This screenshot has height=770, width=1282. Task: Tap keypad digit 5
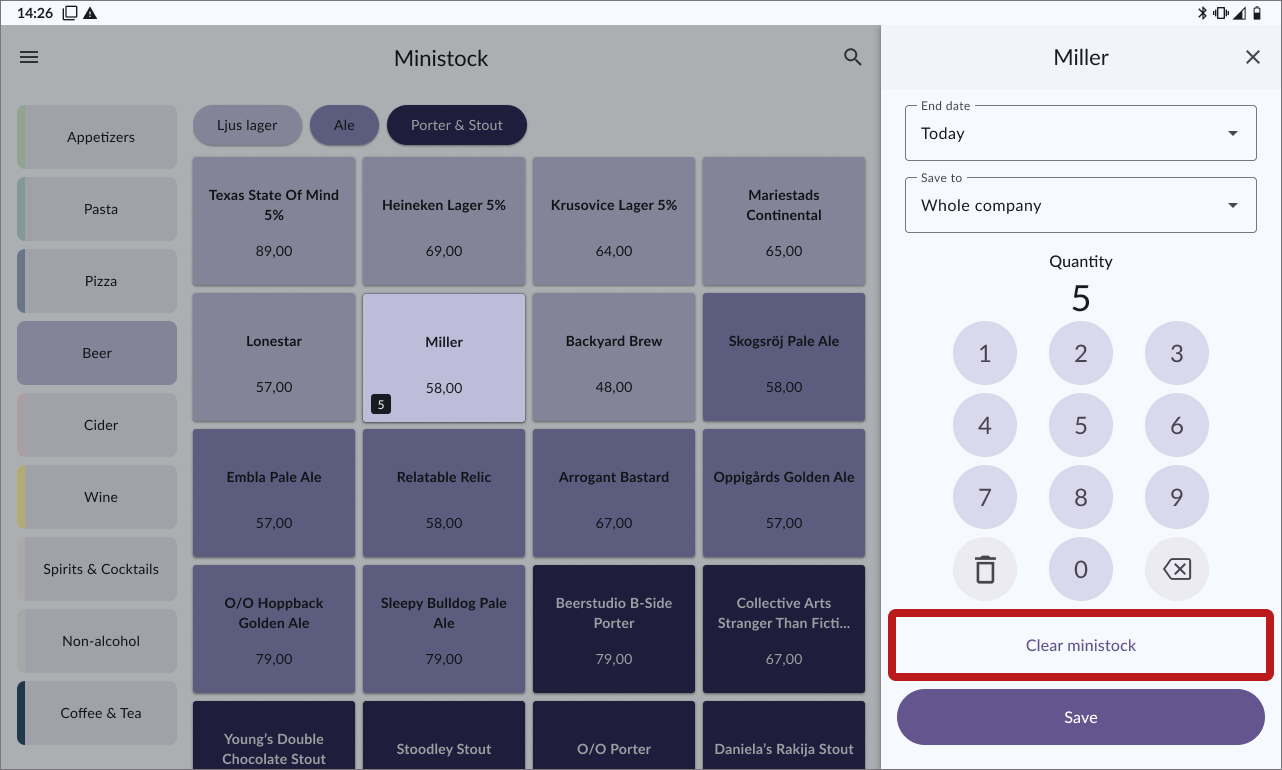coord(1081,425)
